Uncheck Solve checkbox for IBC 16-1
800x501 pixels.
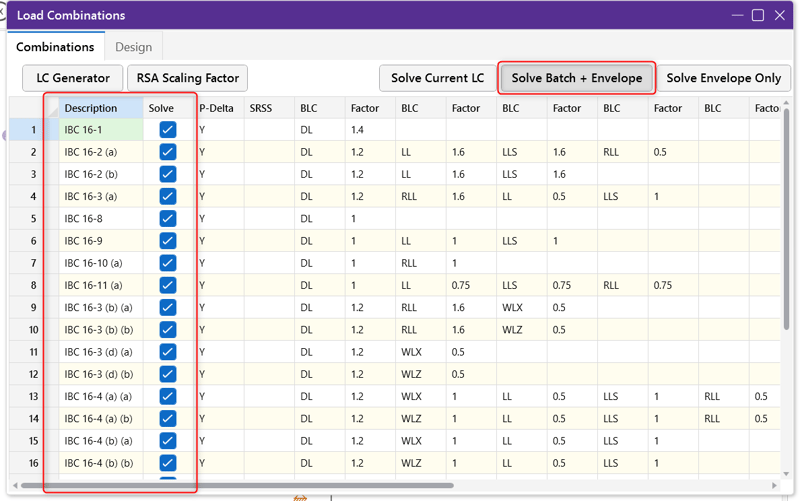(167, 130)
